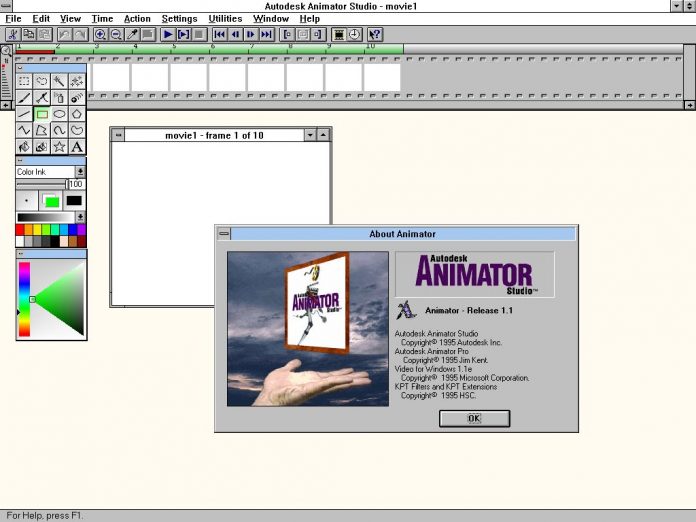
Task: Select the green rectangle shape tool
Action: (42, 114)
